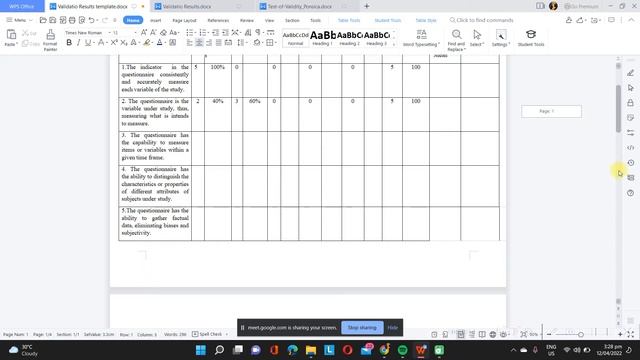Viewport: 640px width, 360px height.
Task: Switch to web layout globe view in status bar
Action: pyautogui.click(x=493, y=334)
